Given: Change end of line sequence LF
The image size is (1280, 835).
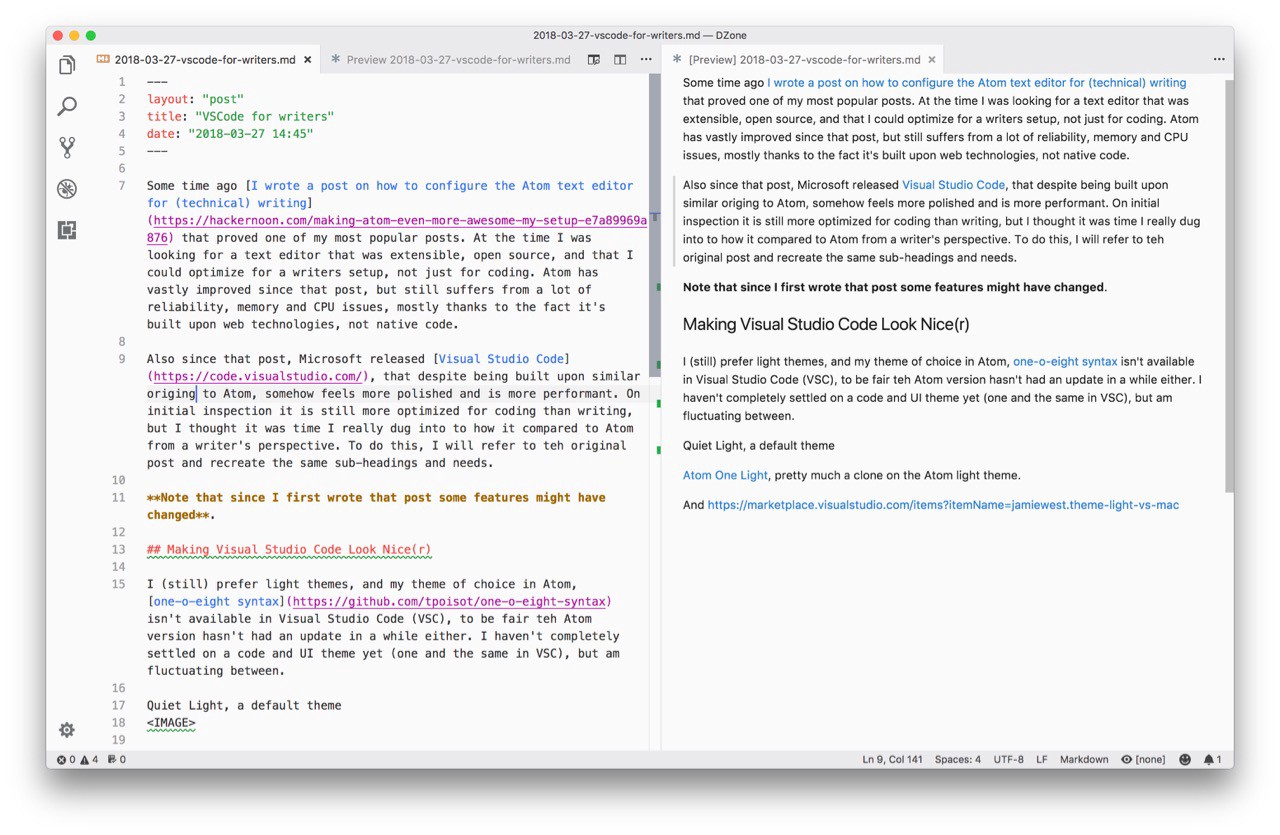Looking at the screenshot, I should point(1042,760).
